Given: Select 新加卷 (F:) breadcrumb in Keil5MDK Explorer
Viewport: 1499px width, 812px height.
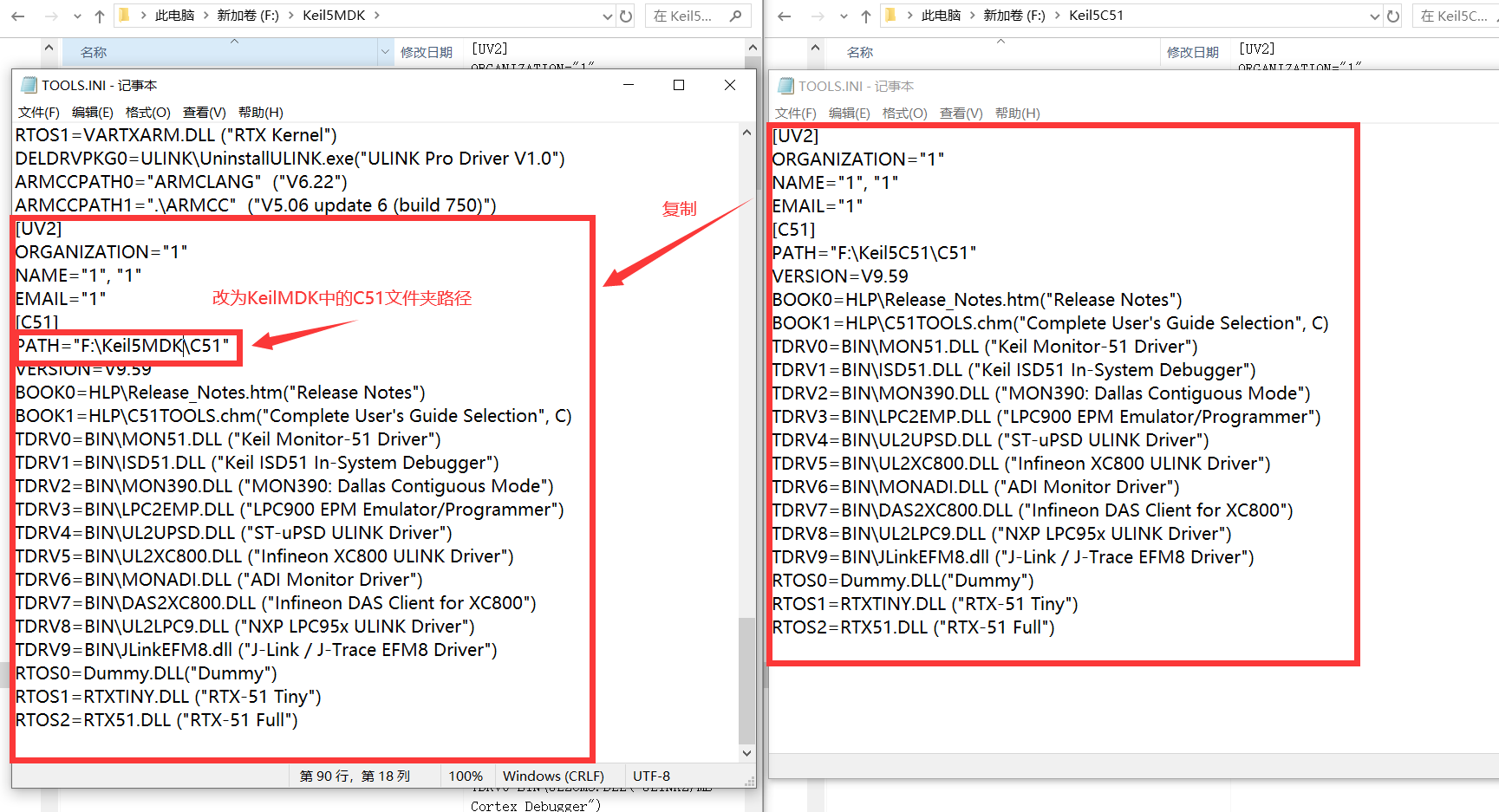Looking at the screenshot, I should point(248,16).
